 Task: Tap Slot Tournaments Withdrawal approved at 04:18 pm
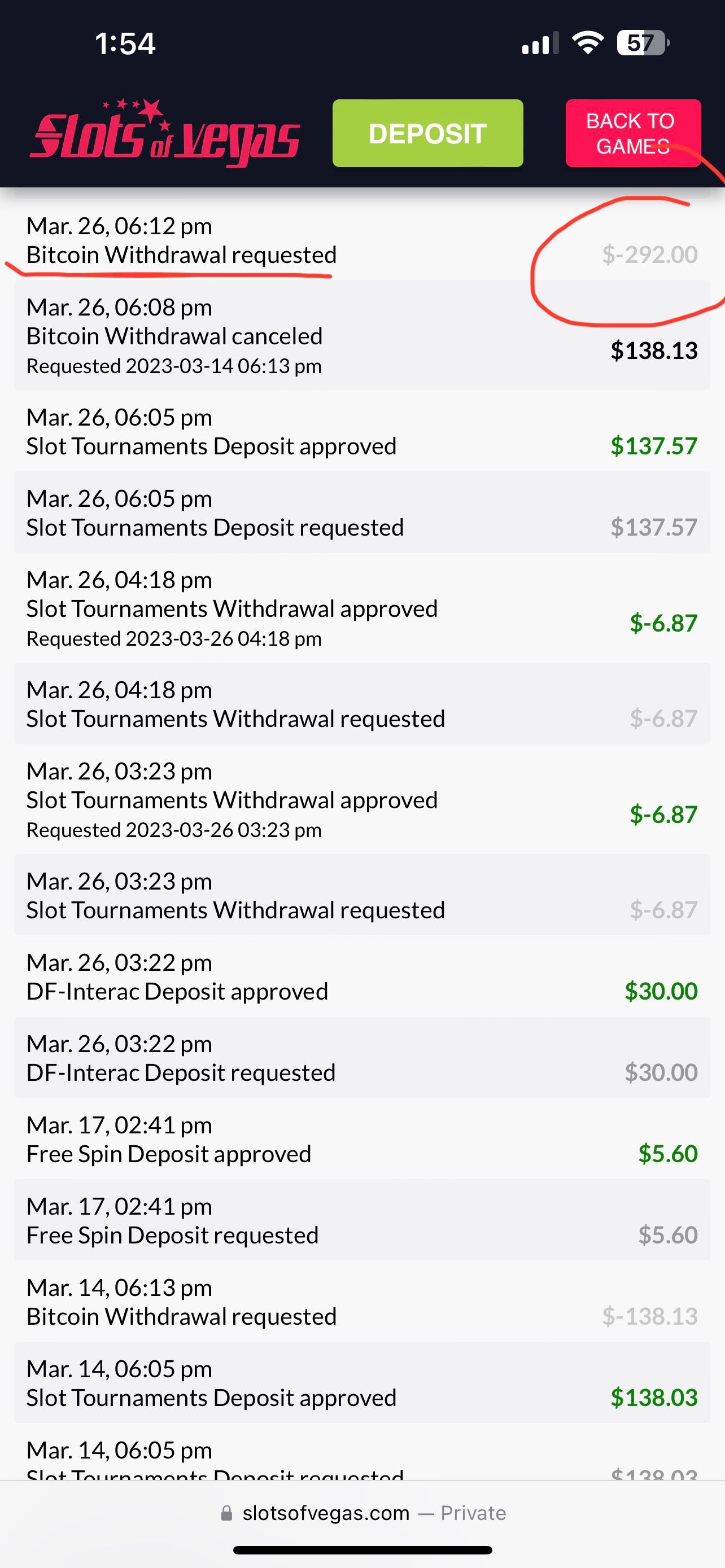click(362, 608)
